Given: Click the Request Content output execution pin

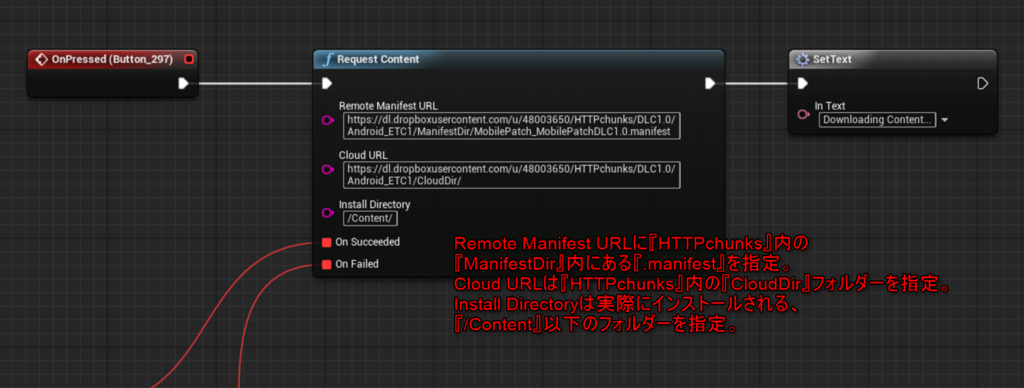Looking at the screenshot, I should (710, 83).
